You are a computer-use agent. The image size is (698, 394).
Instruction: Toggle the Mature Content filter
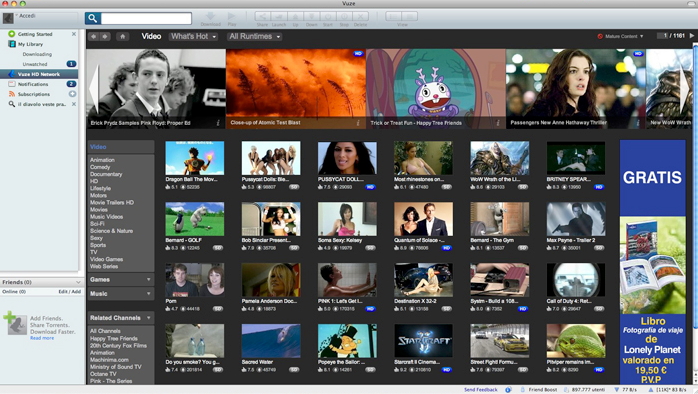(621, 36)
